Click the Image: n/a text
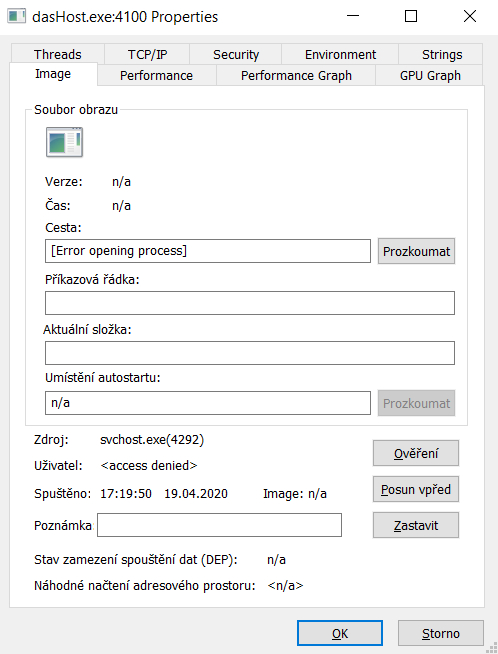498x654 pixels. (294, 493)
